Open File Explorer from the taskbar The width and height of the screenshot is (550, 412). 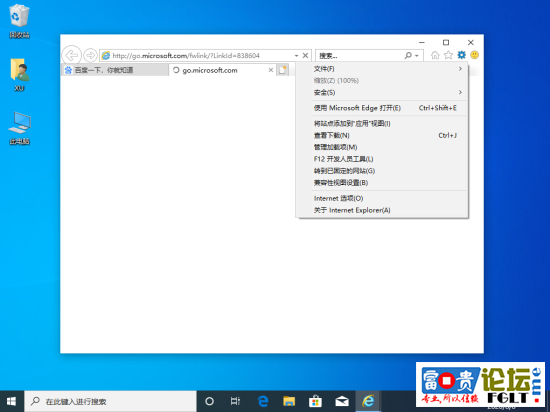[289, 401]
